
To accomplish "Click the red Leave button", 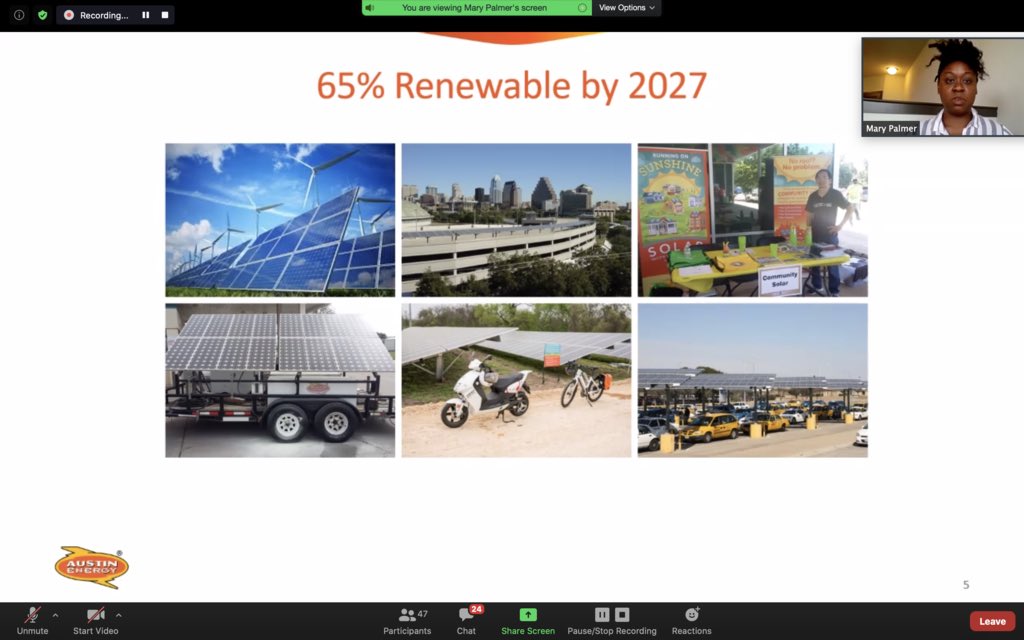I will click(992, 621).
